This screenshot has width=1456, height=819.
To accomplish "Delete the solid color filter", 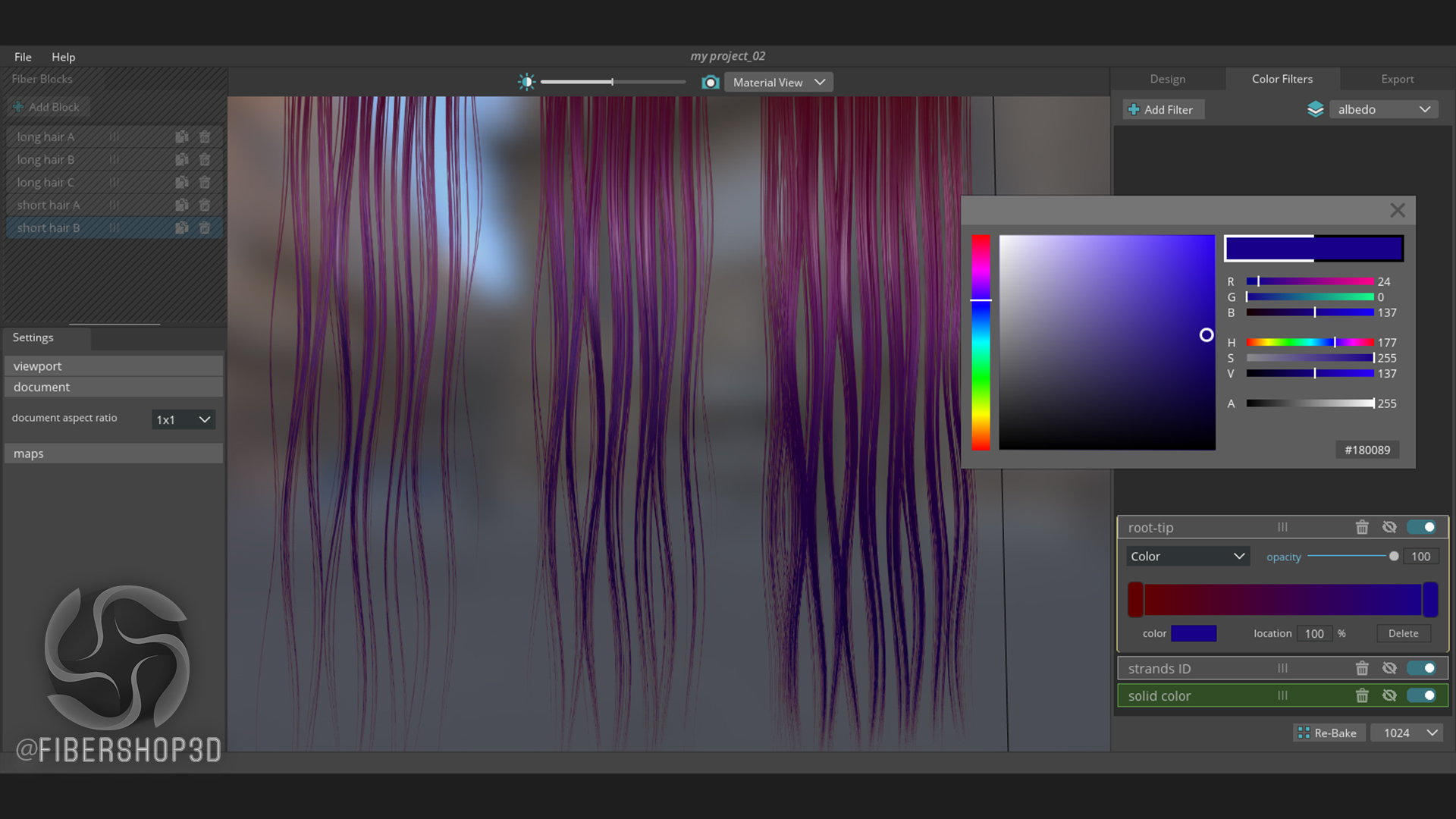I will [x=1362, y=695].
